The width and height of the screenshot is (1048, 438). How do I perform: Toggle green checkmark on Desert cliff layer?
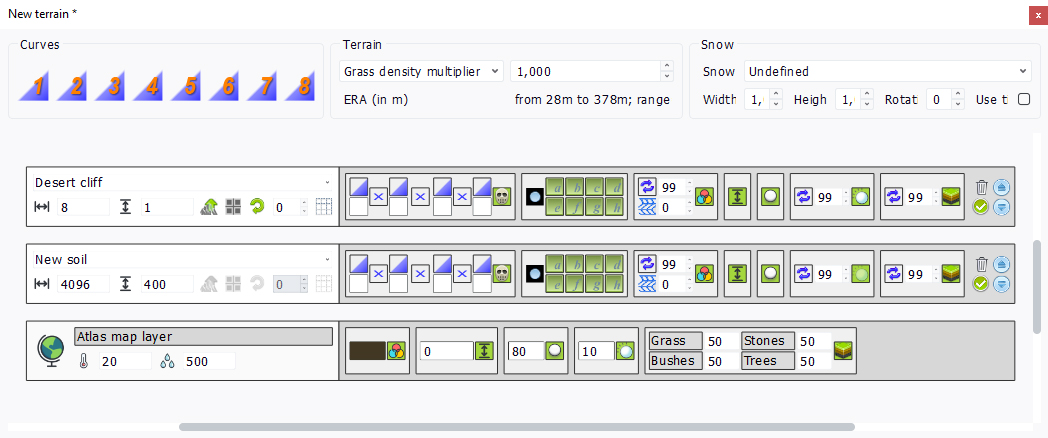pos(981,207)
